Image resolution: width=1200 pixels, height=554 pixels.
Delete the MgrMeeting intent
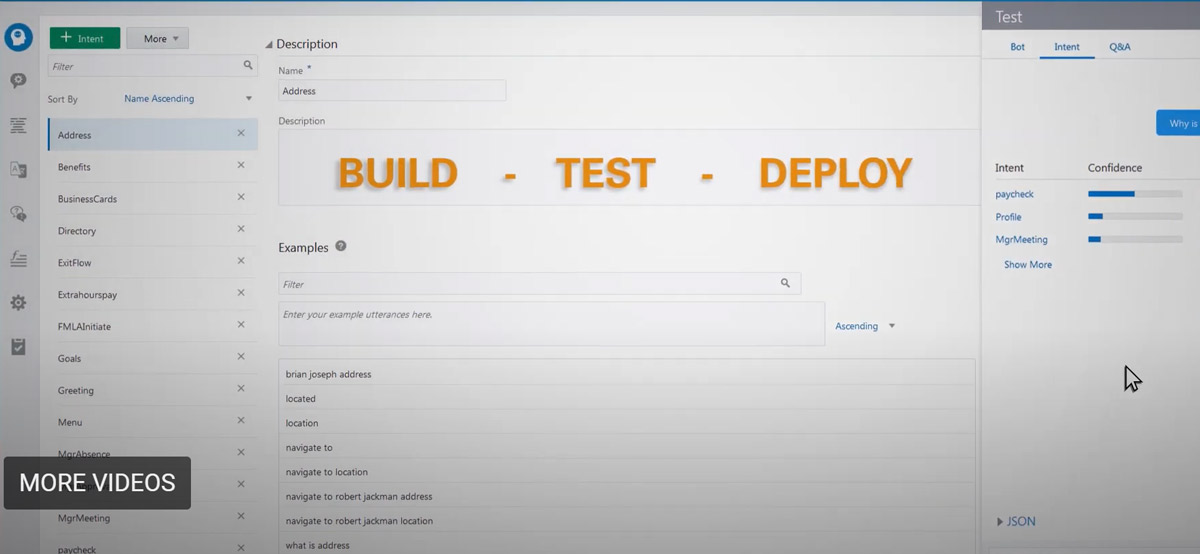click(x=241, y=517)
